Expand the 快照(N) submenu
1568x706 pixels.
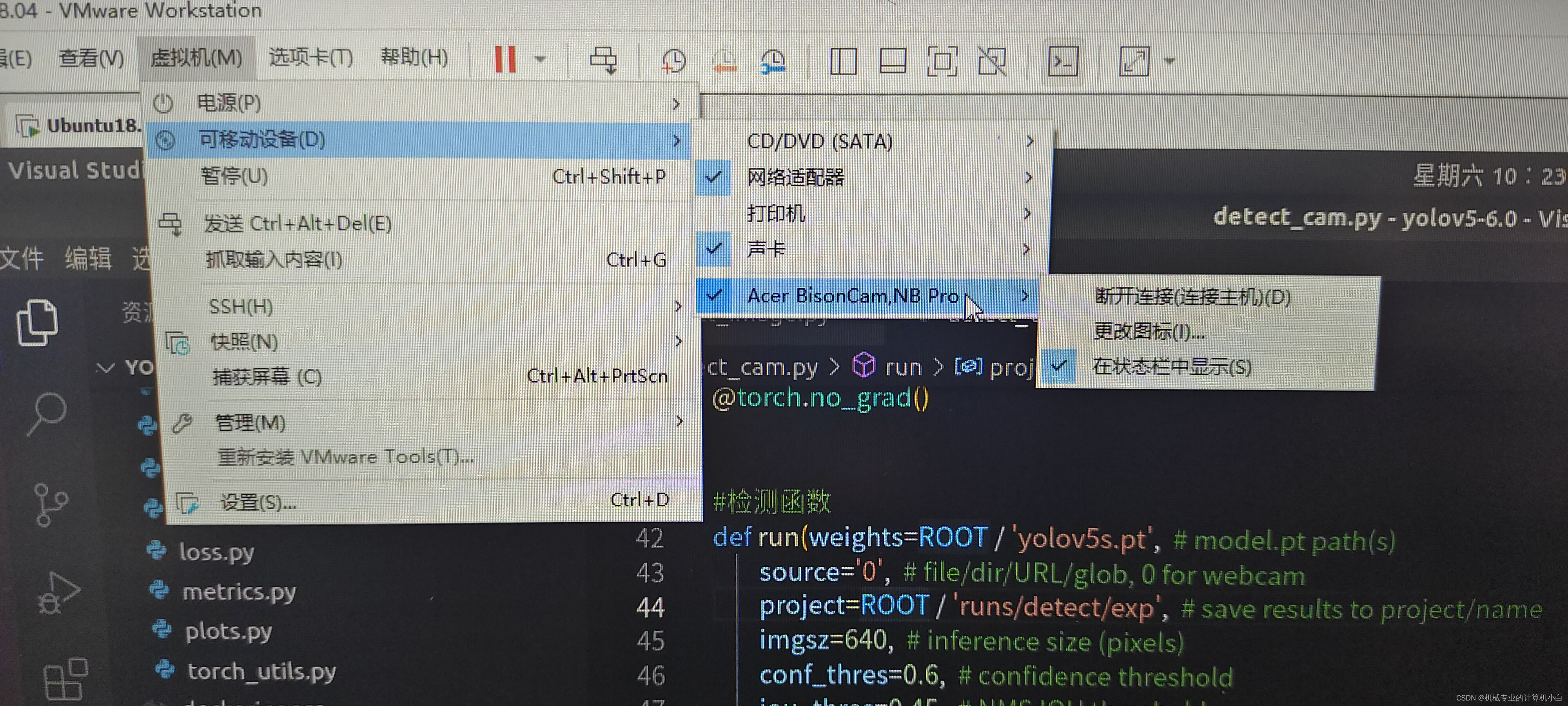(x=426, y=342)
